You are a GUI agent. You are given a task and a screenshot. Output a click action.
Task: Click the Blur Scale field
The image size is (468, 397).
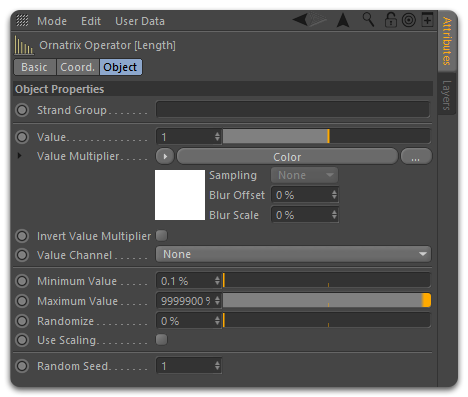[x=305, y=215]
